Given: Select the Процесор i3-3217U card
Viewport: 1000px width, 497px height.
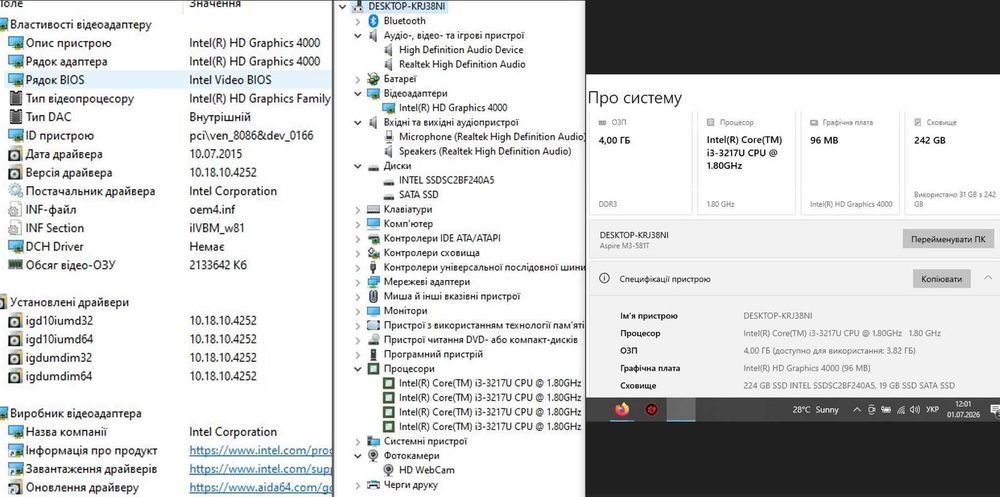Looking at the screenshot, I should [747, 163].
